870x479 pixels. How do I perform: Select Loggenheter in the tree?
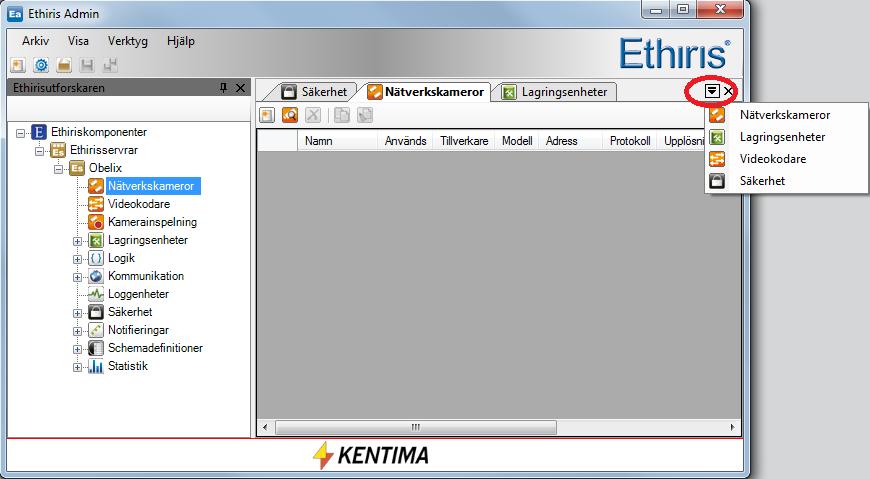(138, 294)
